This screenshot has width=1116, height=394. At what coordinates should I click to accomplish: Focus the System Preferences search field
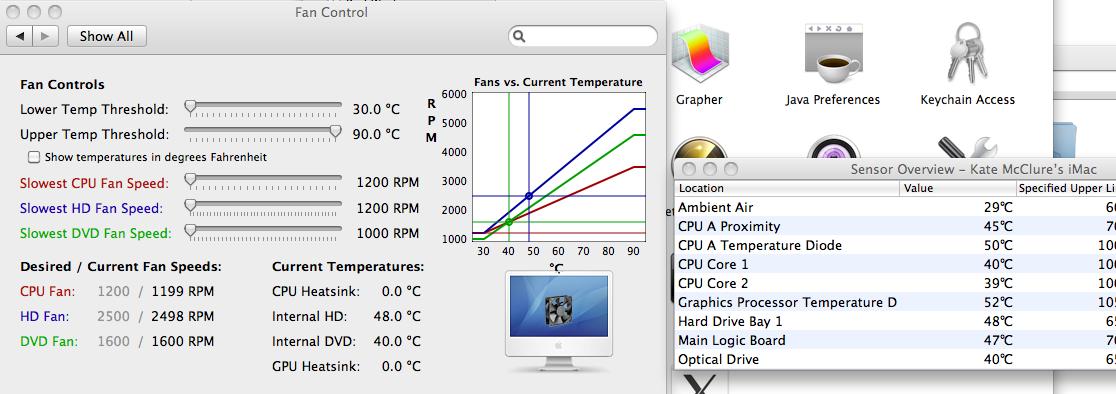(583, 36)
